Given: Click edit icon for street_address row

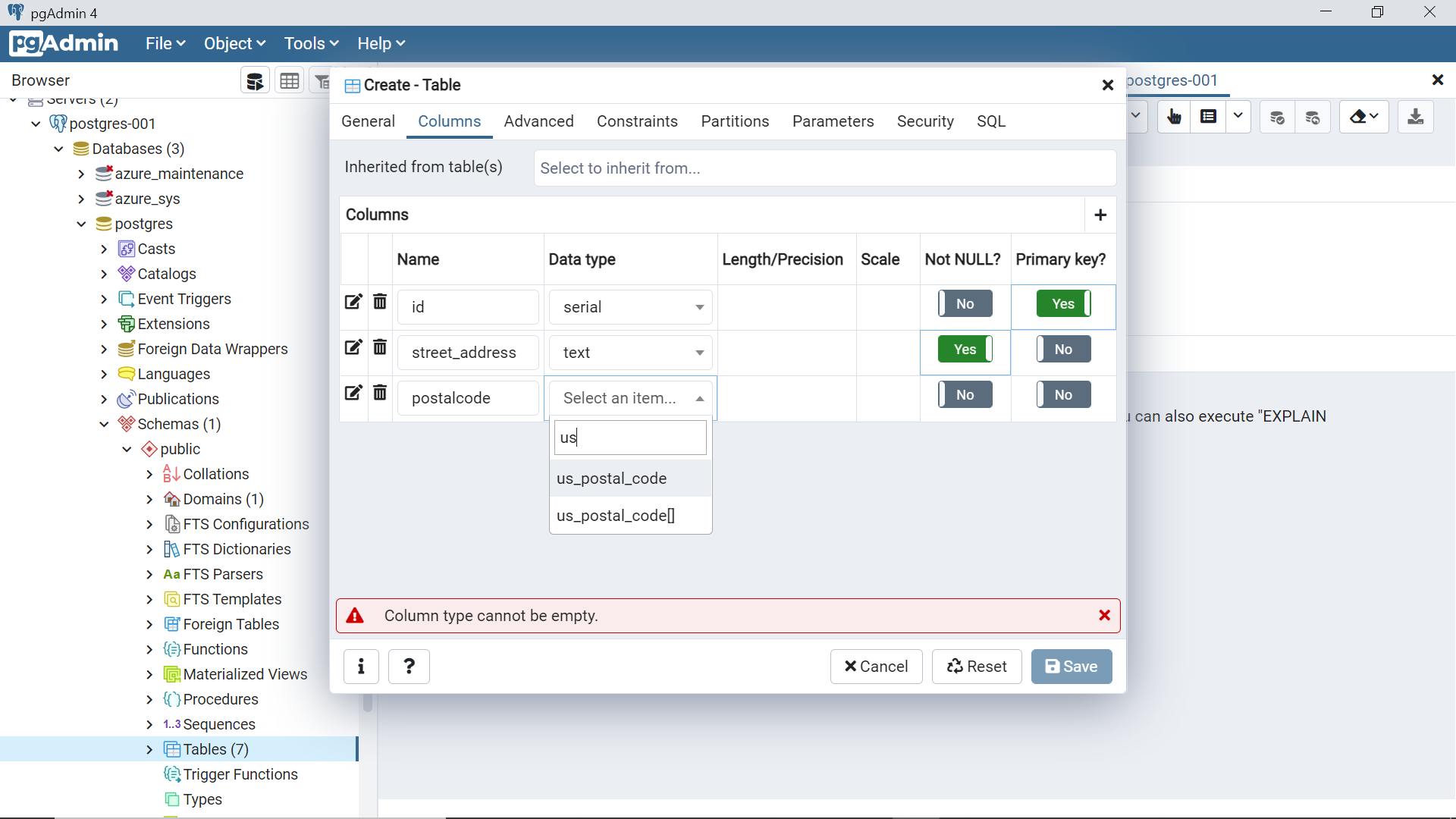Looking at the screenshot, I should (x=353, y=347).
